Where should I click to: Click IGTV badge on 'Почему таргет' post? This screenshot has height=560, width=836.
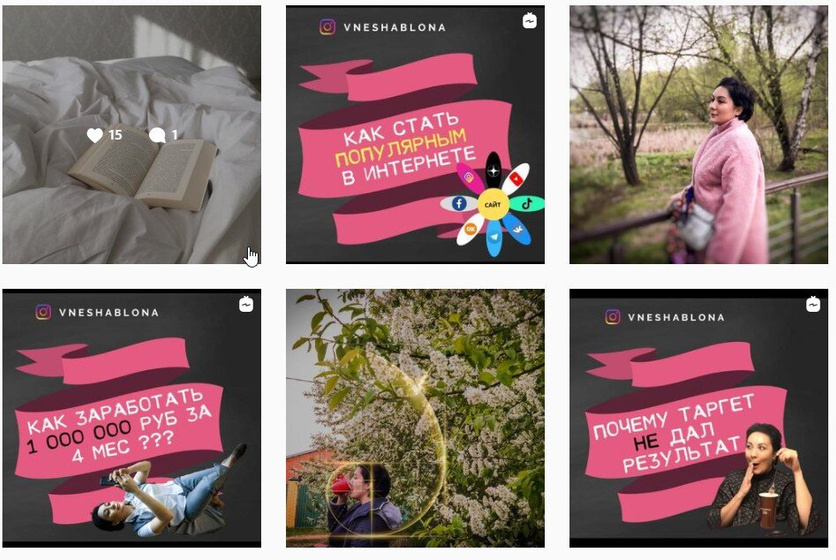[813, 305]
